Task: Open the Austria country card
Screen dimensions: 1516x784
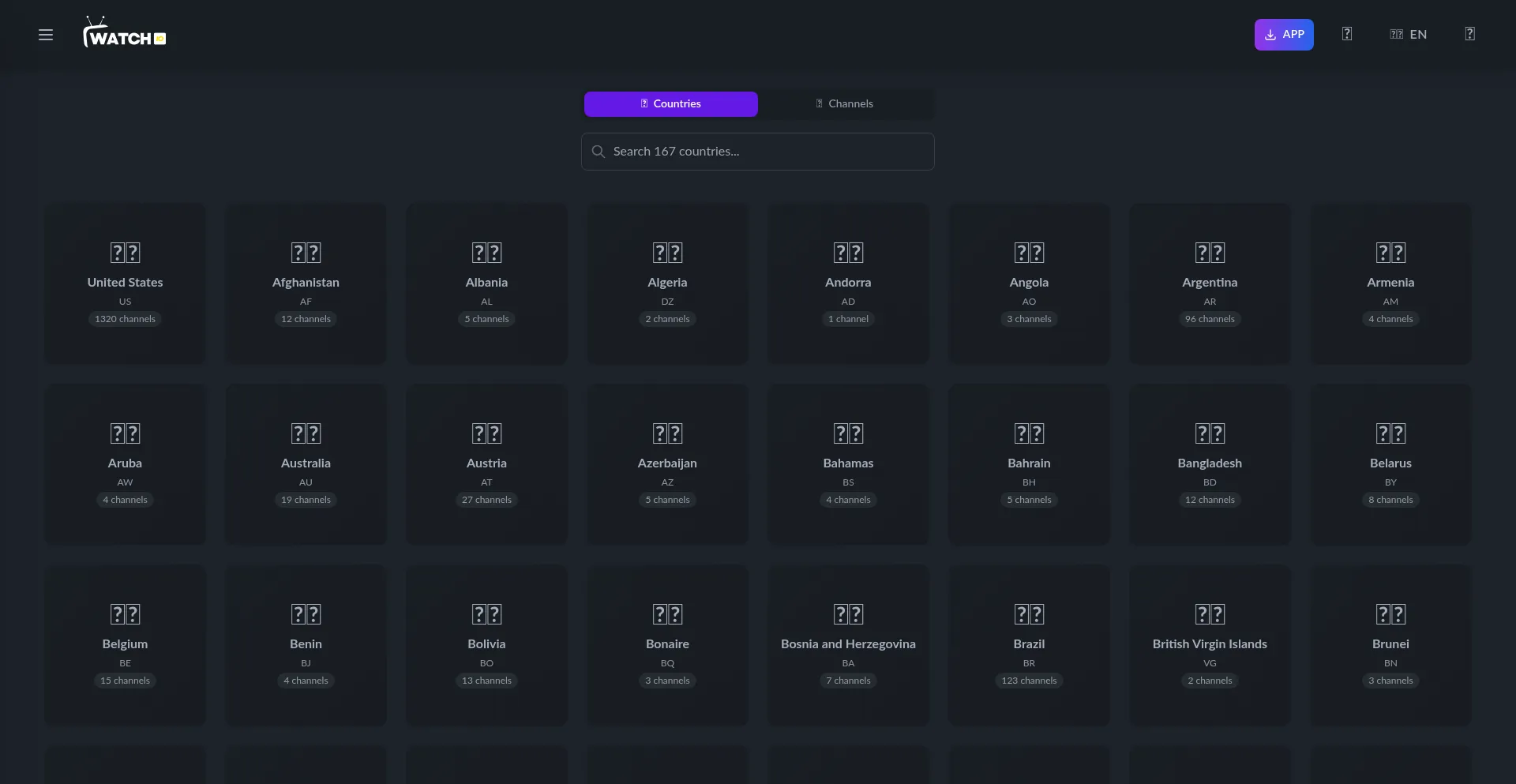Action: tap(486, 464)
